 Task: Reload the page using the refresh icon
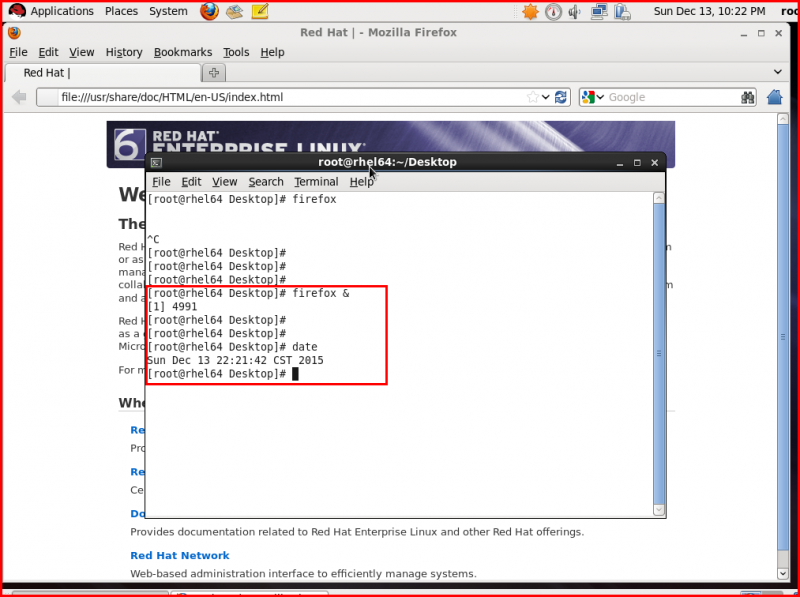pyautogui.click(x=561, y=97)
